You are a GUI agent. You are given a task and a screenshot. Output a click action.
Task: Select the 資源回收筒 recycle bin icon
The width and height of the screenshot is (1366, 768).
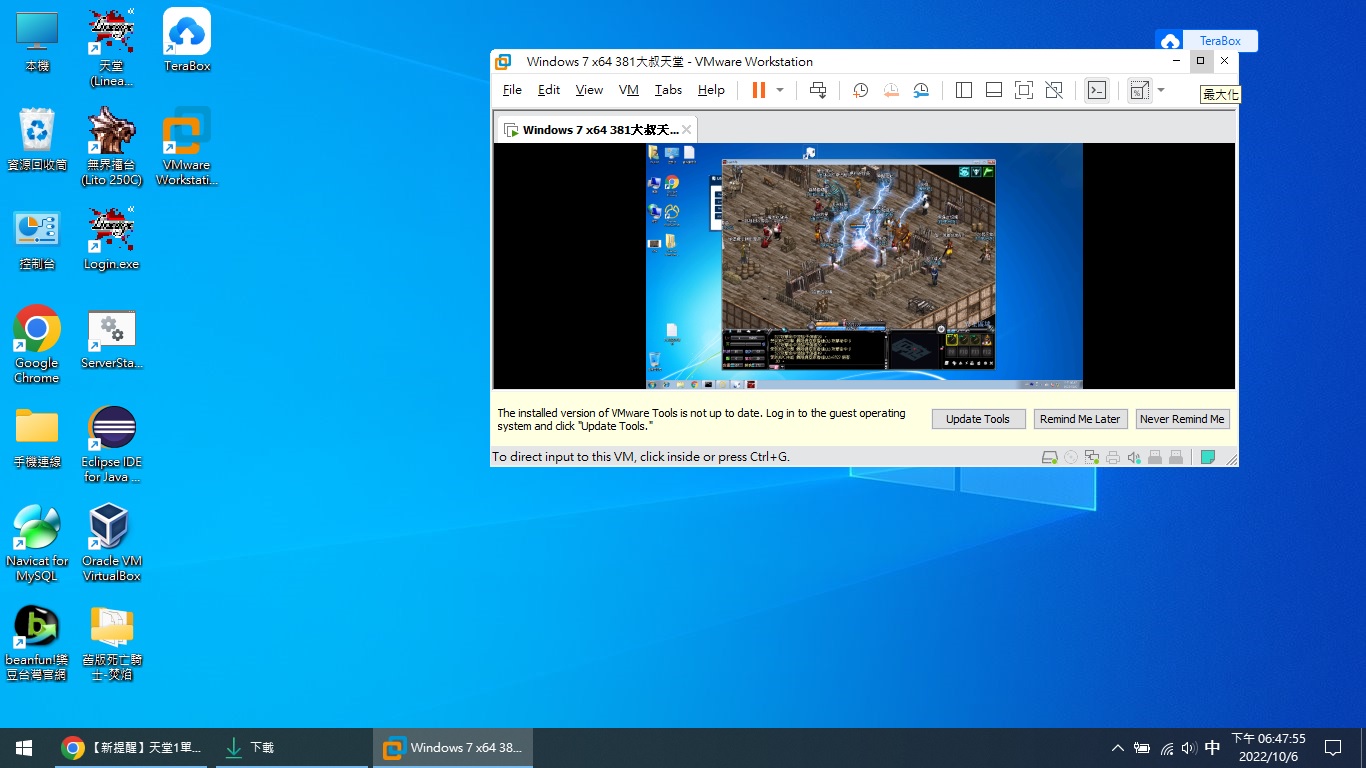(37, 140)
